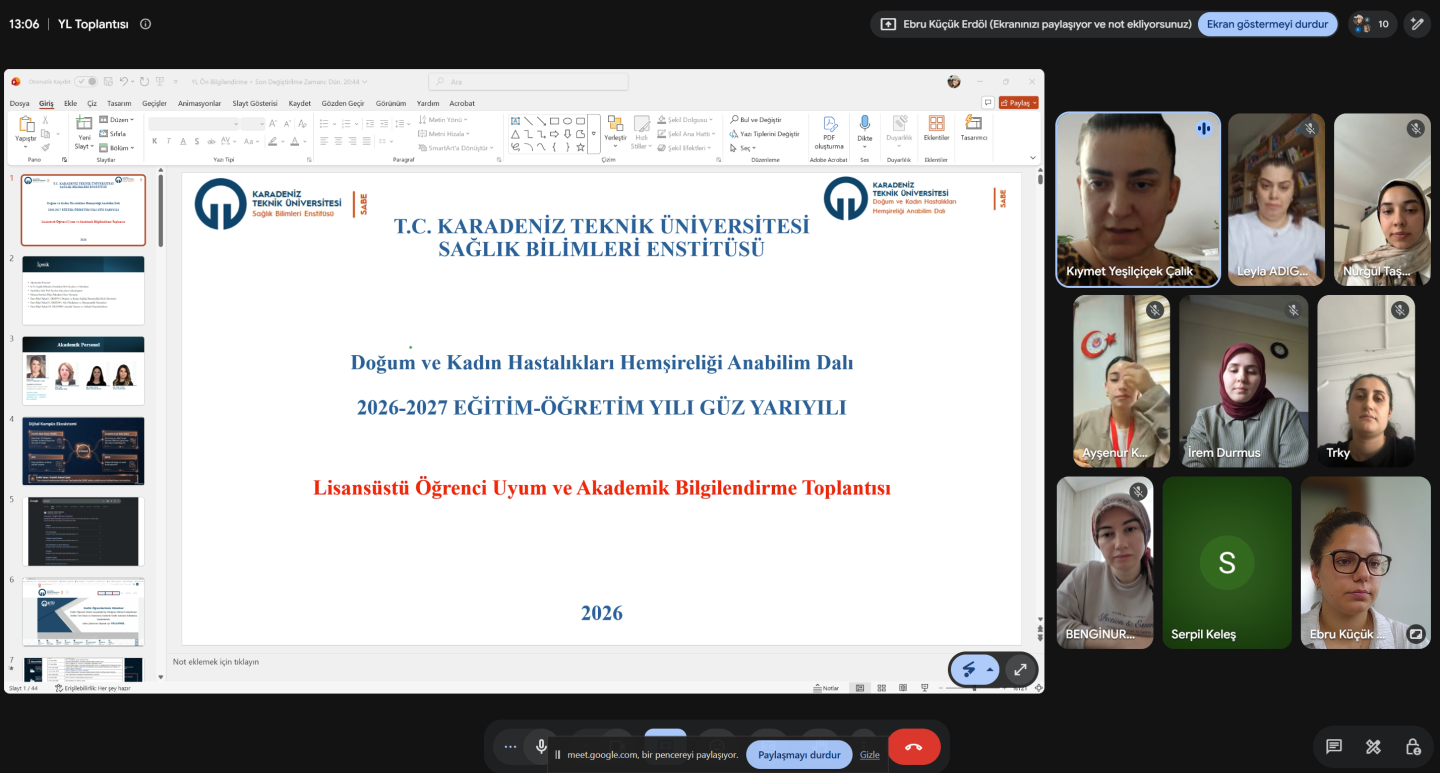Screen dimensions: 1440x773
Task: Stop screen presentation with Ekran göstermeyi durdur
Action: [1268, 24]
